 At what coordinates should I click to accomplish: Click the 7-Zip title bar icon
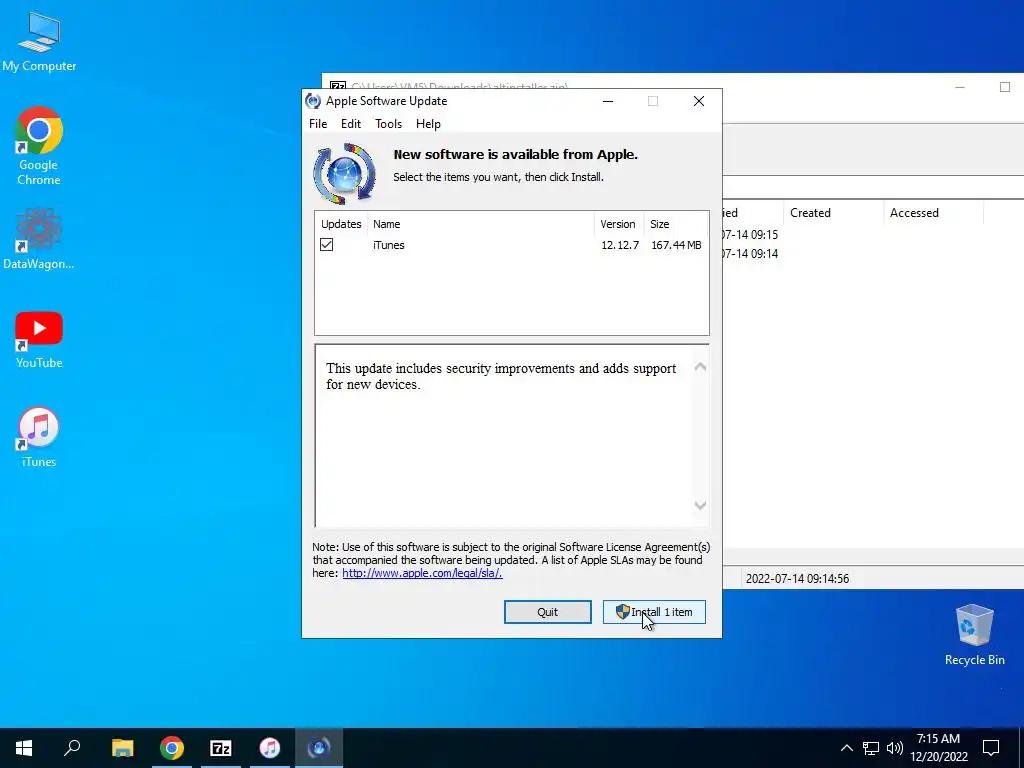(x=338, y=86)
